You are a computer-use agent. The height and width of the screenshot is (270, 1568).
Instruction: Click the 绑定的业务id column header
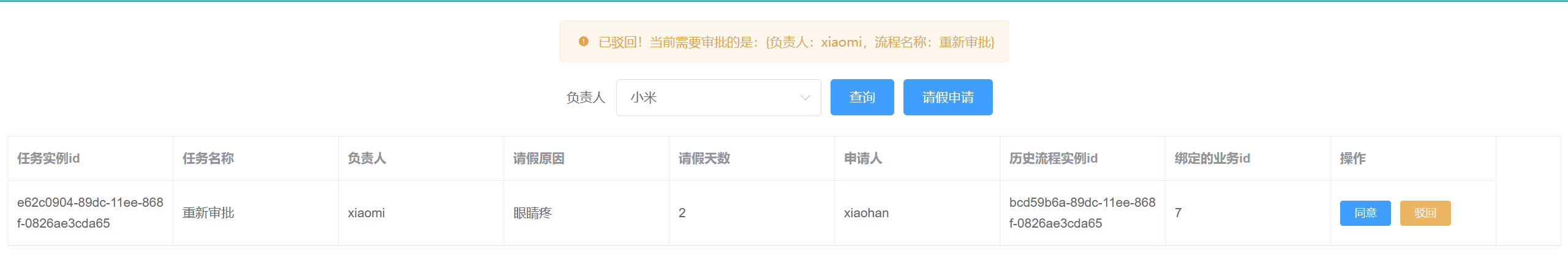pos(1212,158)
